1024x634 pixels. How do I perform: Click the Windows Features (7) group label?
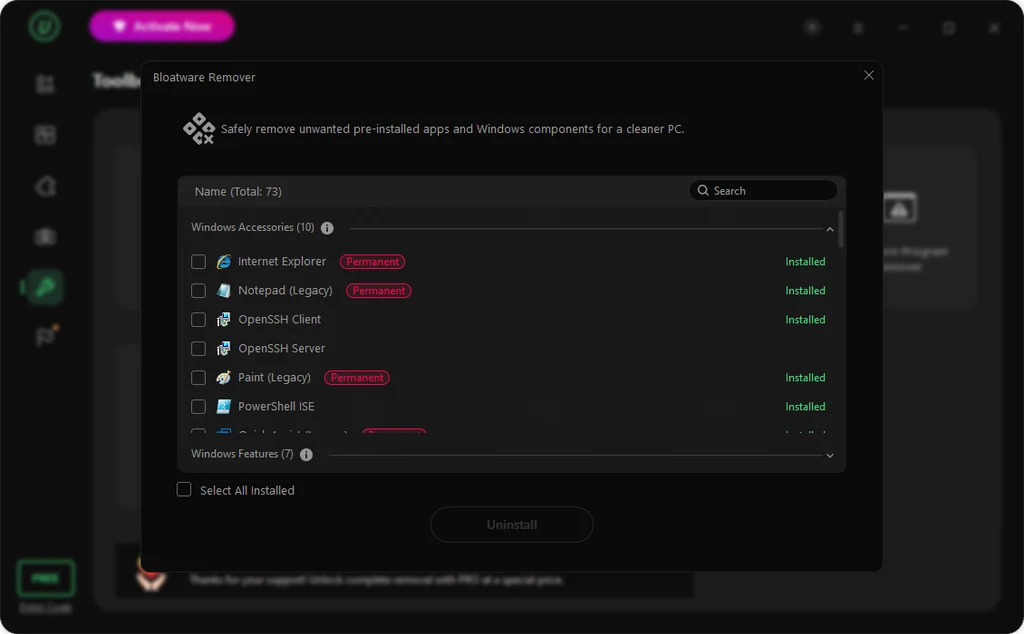coord(242,454)
